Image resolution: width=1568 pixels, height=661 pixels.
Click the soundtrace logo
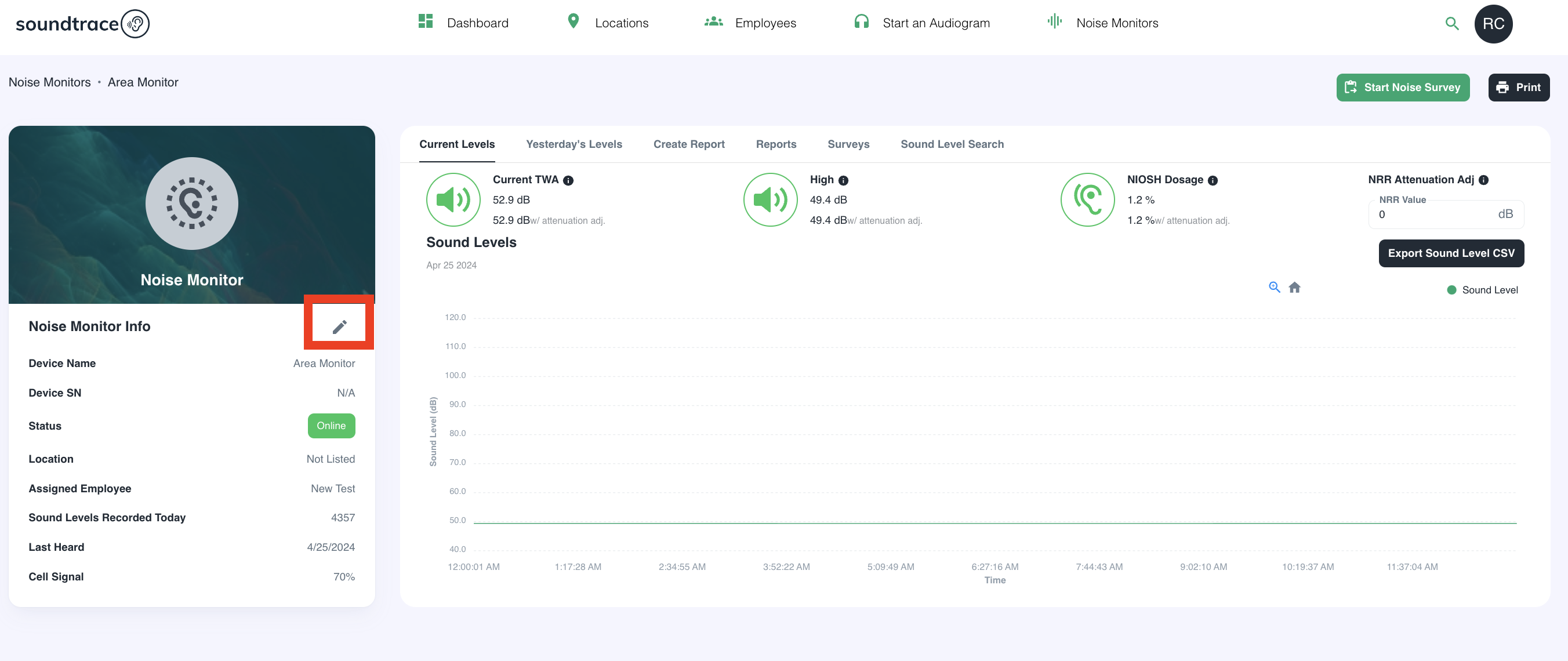(x=82, y=24)
